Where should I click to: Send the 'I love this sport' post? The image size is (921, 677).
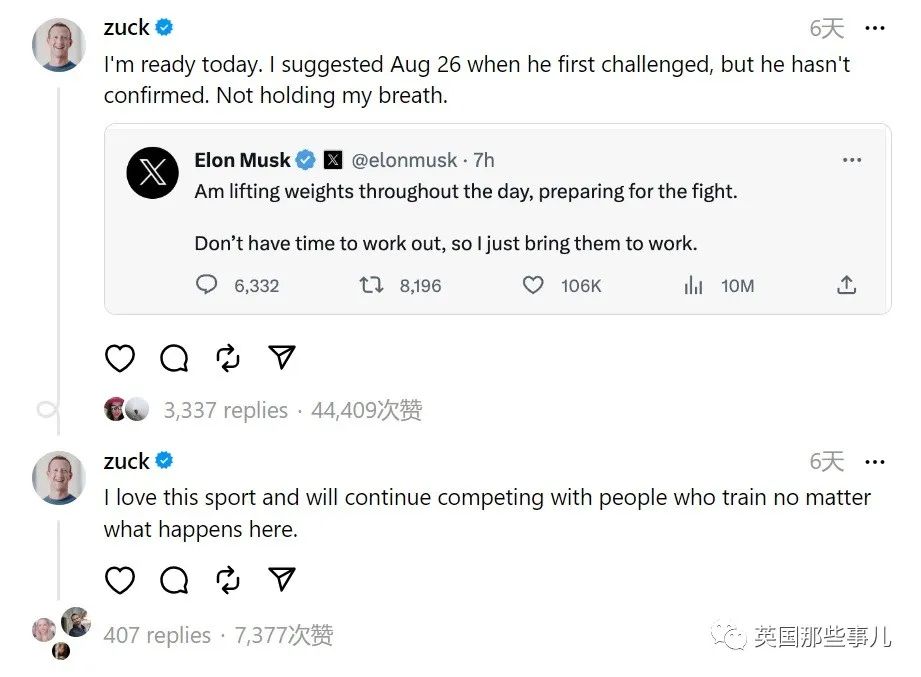tap(282, 580)
